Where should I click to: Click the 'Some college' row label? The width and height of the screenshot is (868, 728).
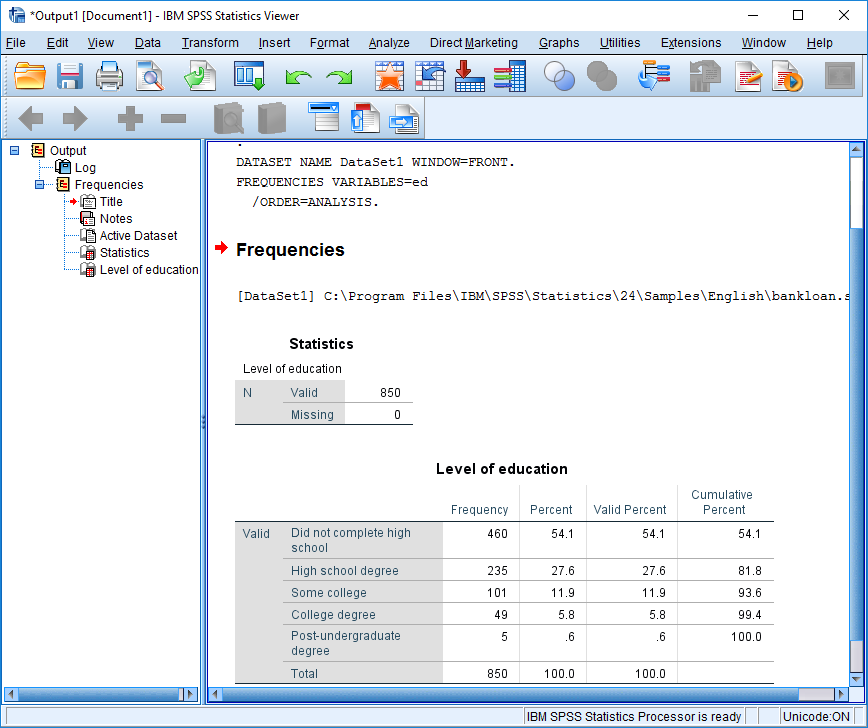pyautogui.click(x=329, y=593)
